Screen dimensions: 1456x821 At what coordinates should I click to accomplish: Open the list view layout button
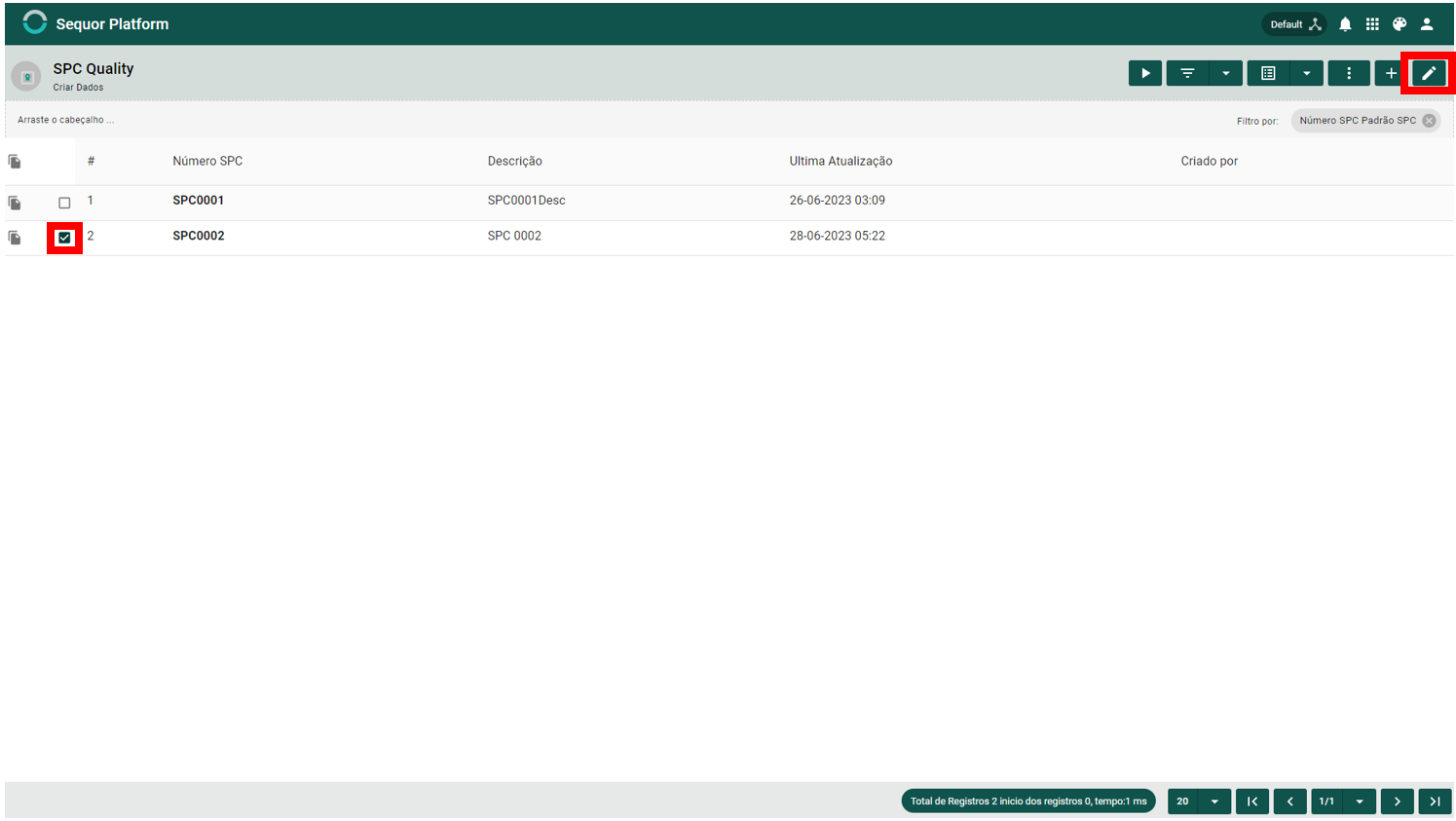[x=1268, y=73]
